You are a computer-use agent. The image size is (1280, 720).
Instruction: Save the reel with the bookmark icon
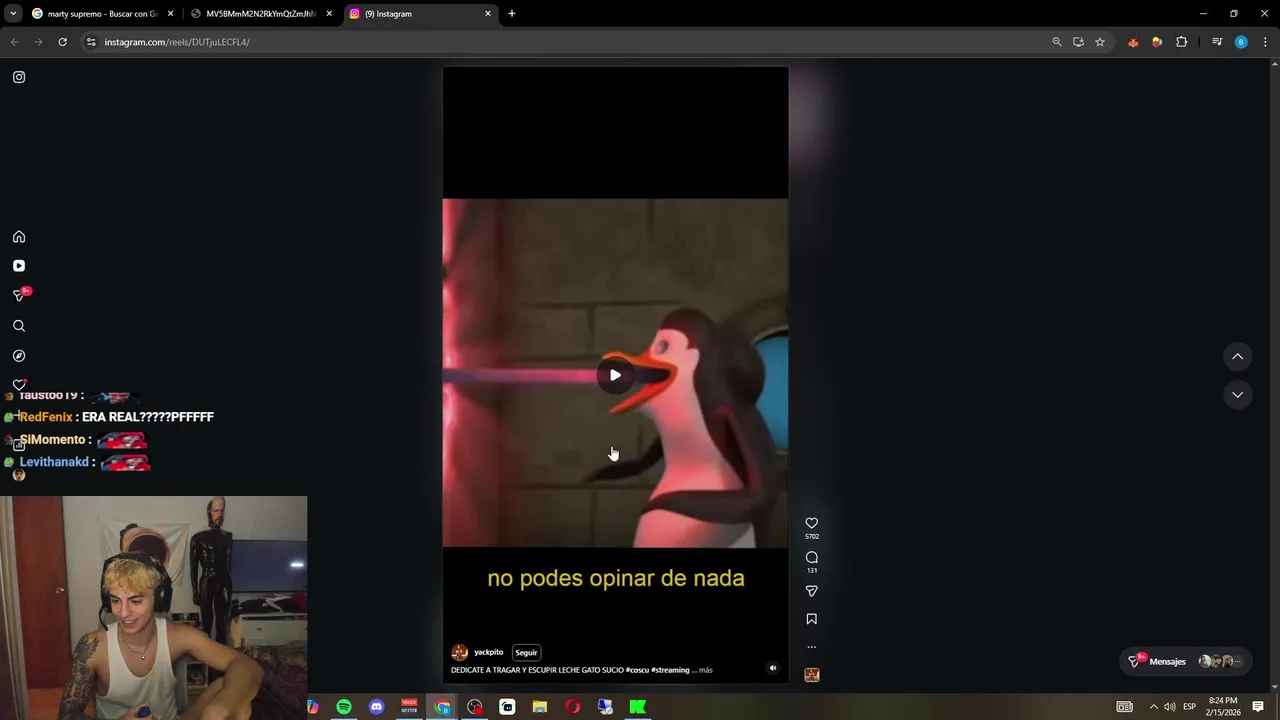(x=812, y=619)
